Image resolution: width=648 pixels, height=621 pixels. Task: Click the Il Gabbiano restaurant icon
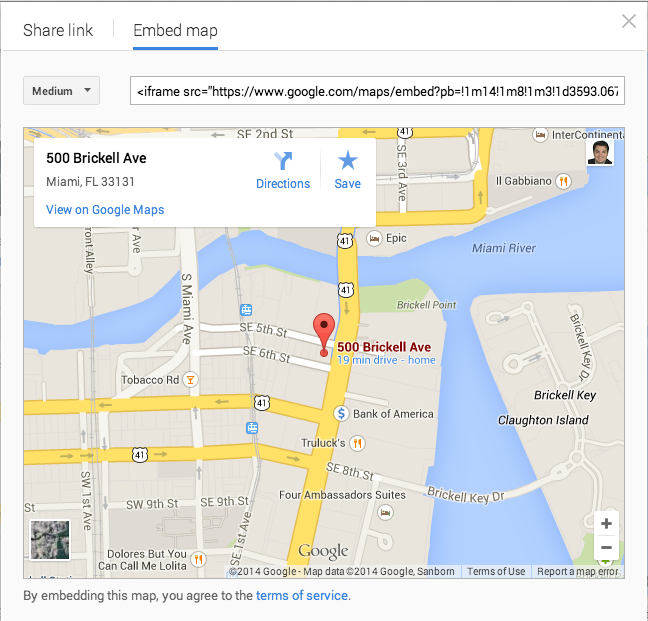pyautogui.click(x=563, y=181)
